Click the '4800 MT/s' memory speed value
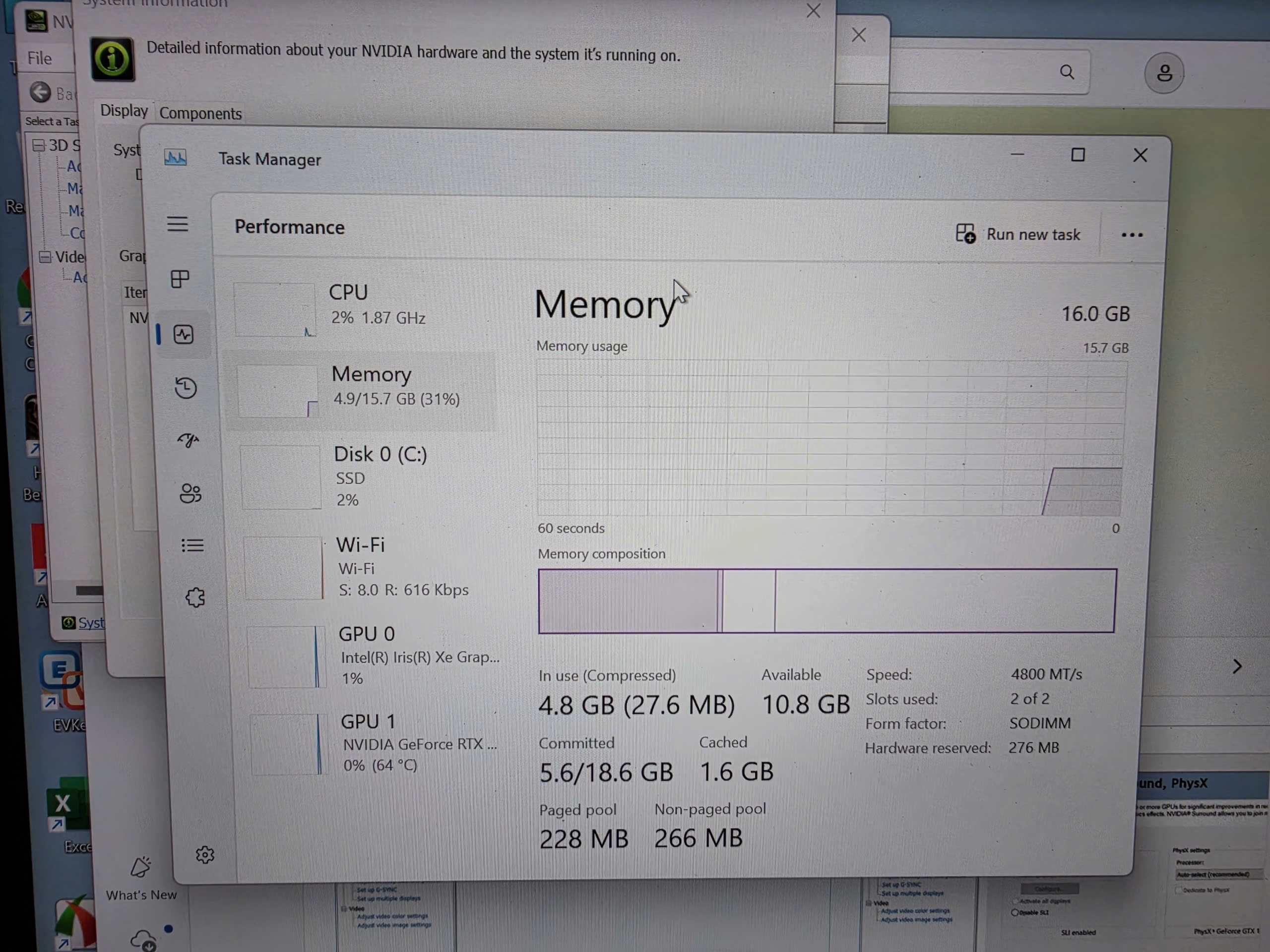Viewport: 1270px width, 952px height. click(x=1046, y=674)
